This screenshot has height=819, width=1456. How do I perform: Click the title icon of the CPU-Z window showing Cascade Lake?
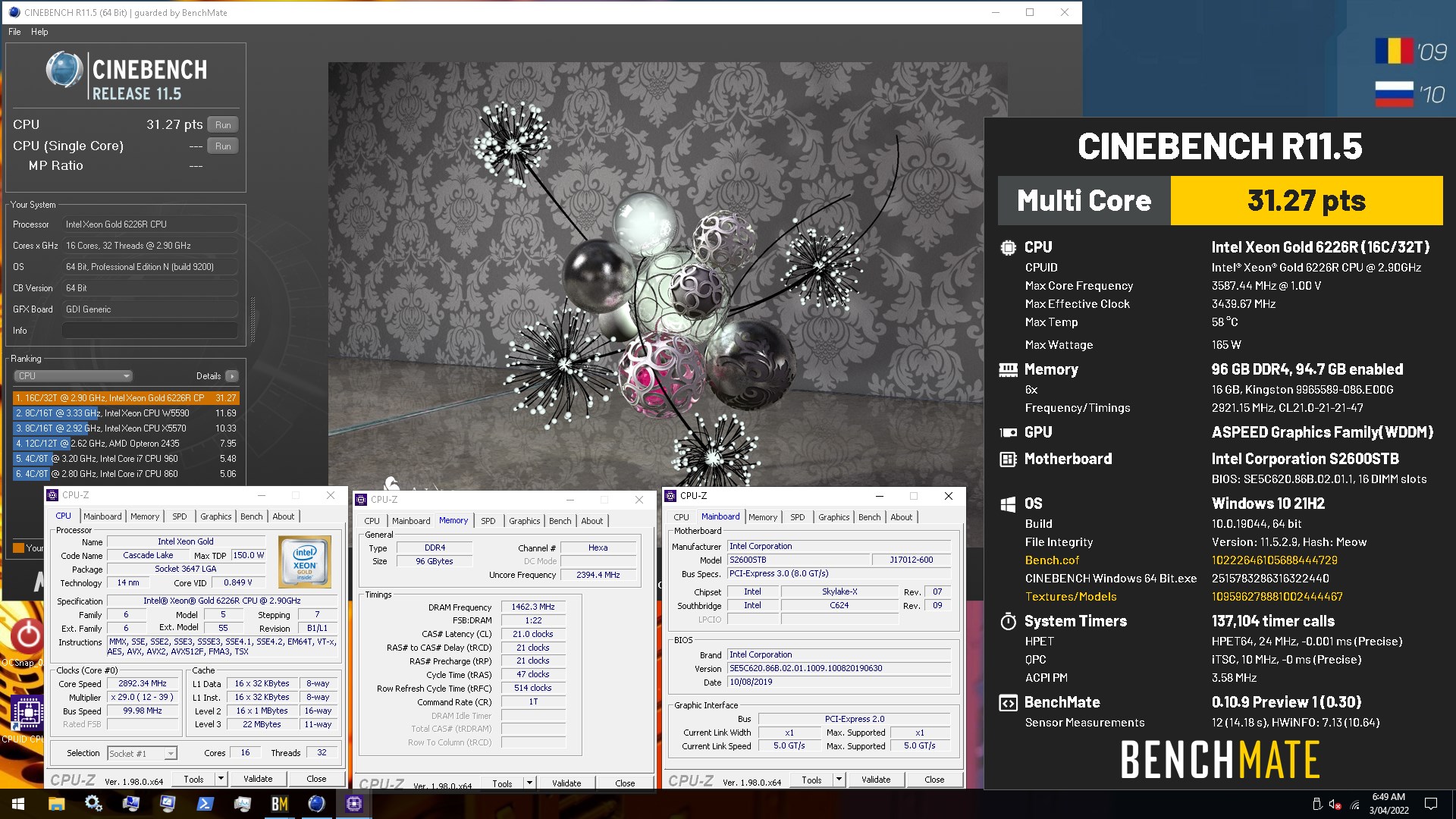(x=52, y=495)
